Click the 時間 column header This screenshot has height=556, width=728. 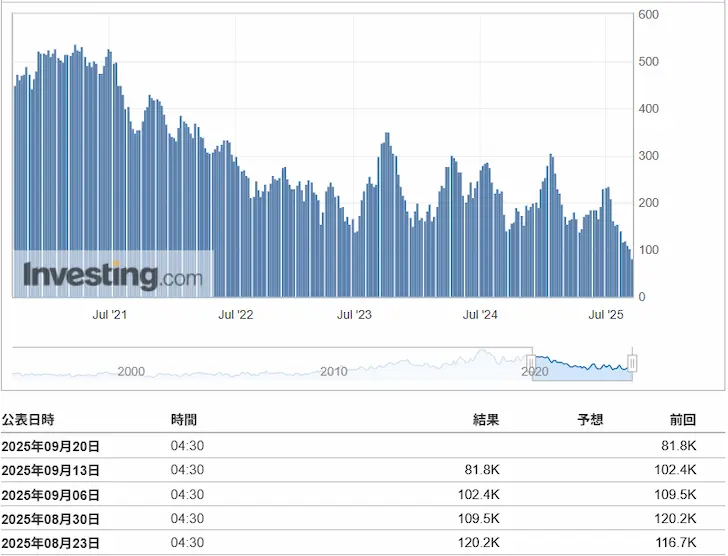(x=184, y=420)
